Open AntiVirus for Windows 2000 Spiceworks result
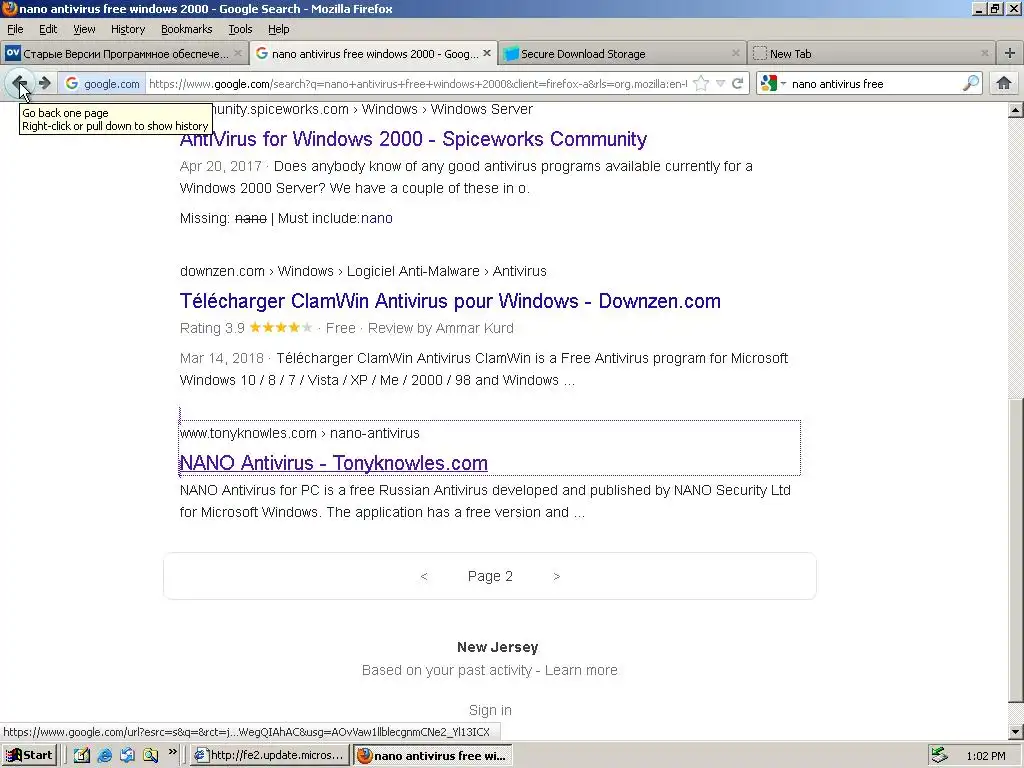1024x768 pixels. click(413, 138)
